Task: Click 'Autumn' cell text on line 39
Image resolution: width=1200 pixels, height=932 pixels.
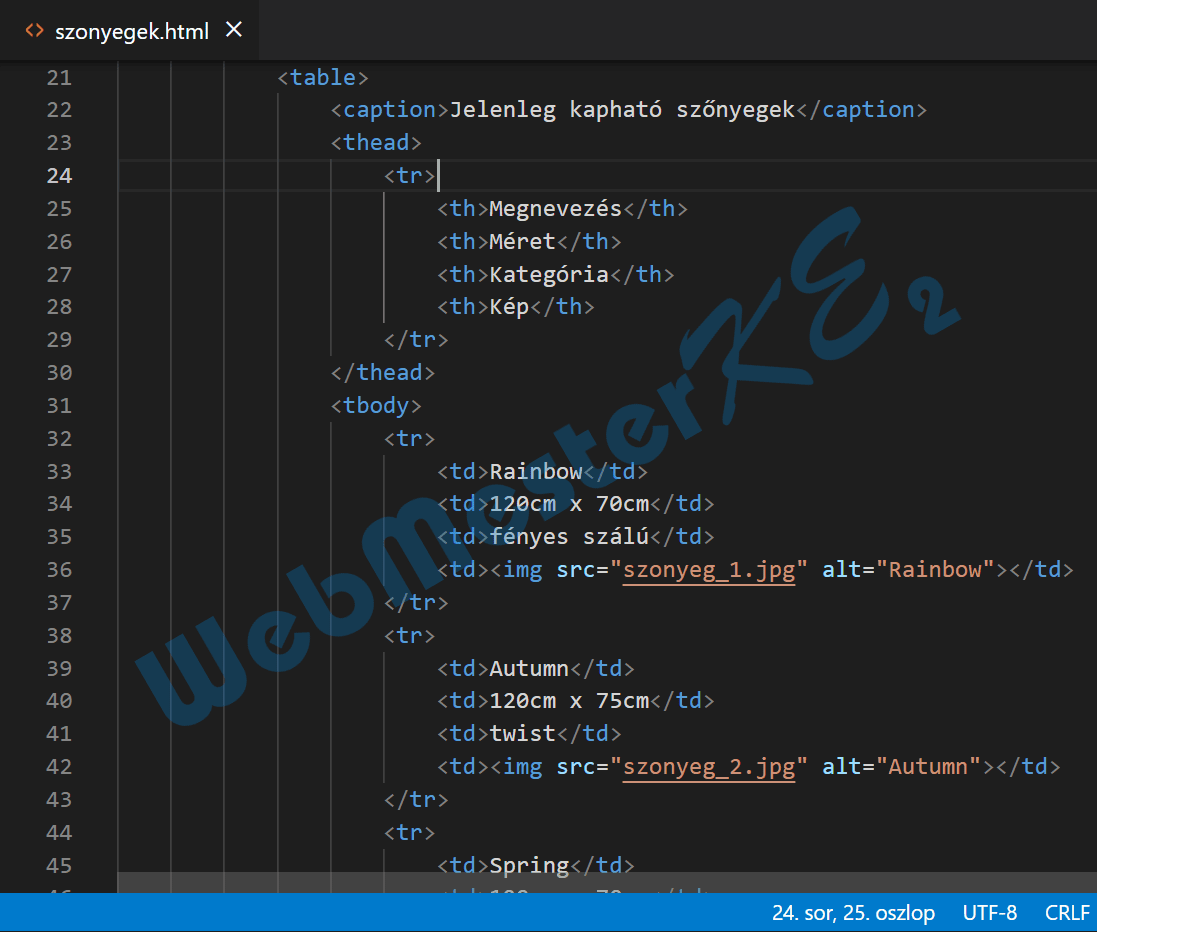Action: coord(529,669)
